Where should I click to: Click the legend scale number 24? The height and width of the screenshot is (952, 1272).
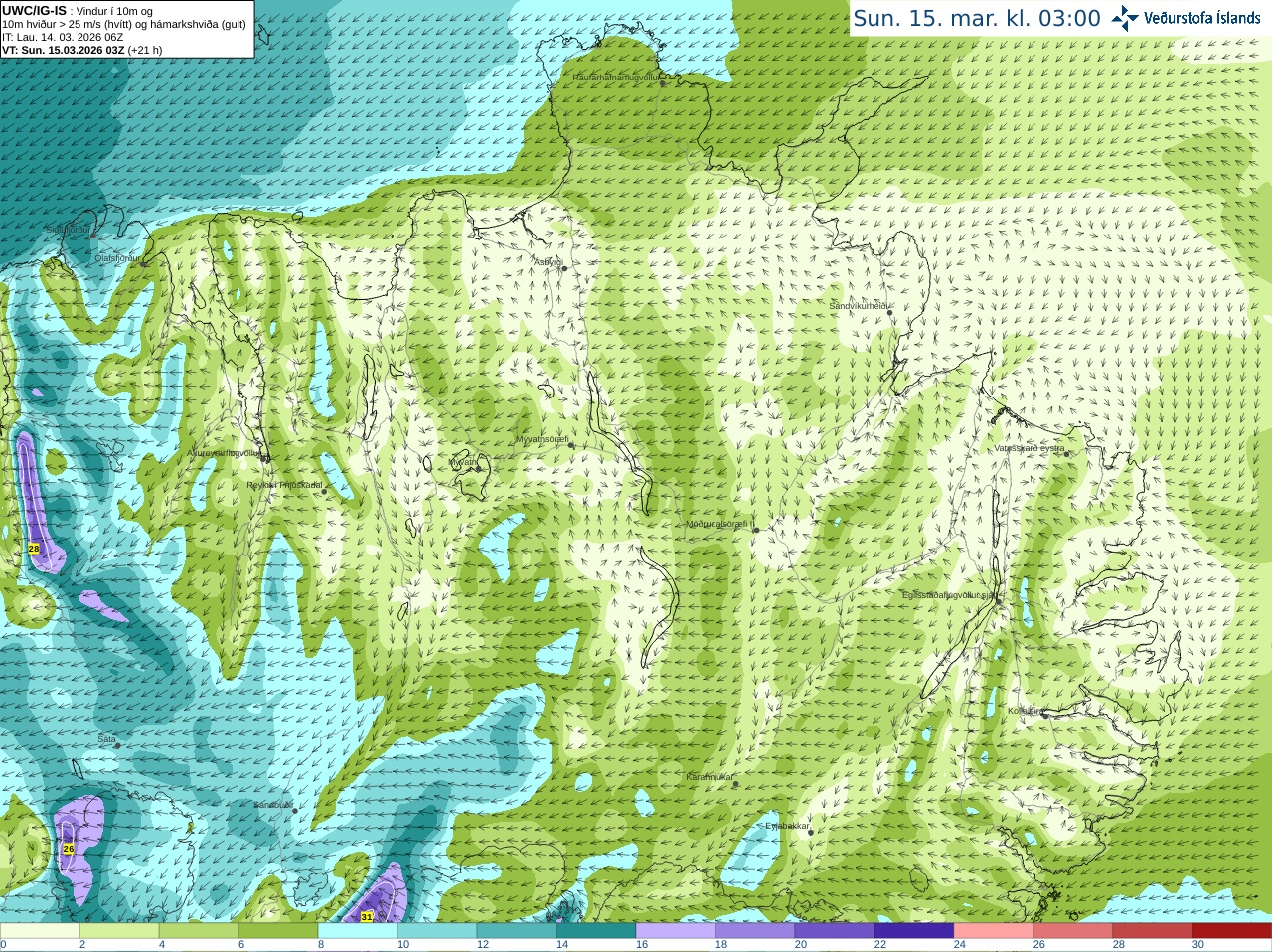960,945
